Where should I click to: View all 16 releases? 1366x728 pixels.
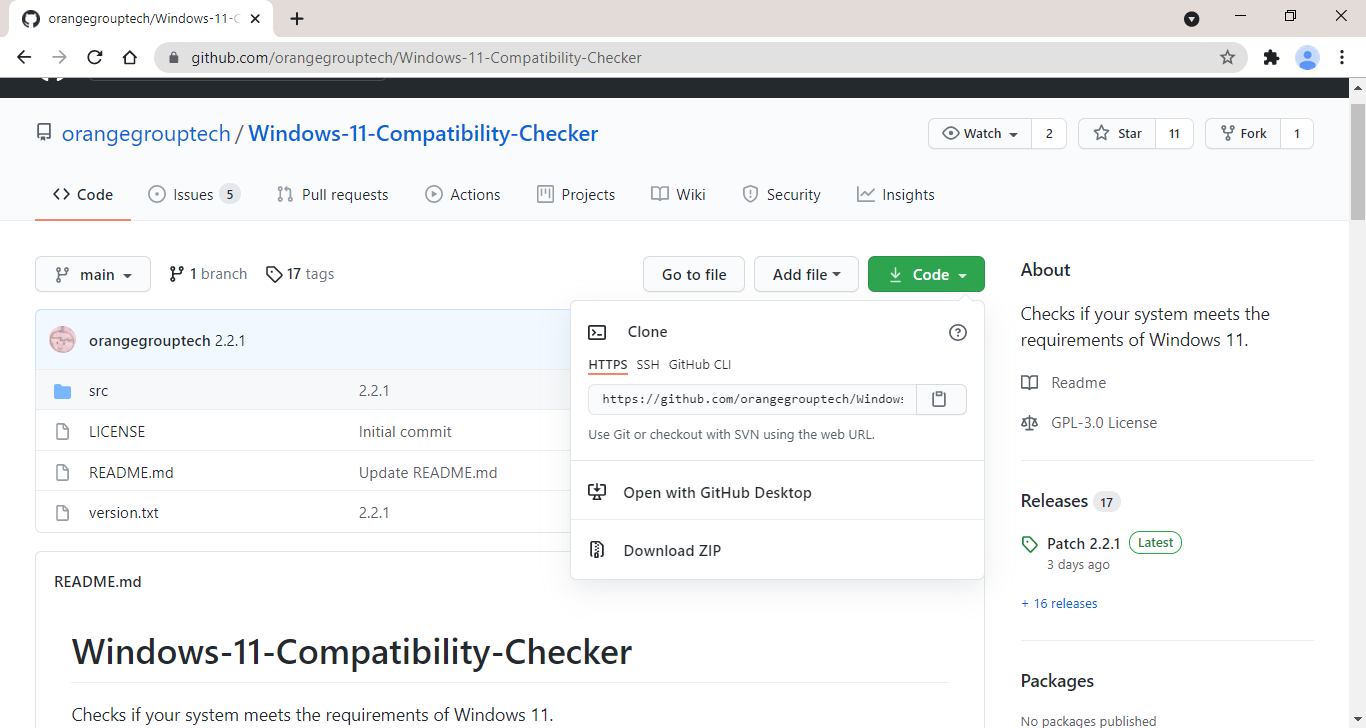[1059, 602]
